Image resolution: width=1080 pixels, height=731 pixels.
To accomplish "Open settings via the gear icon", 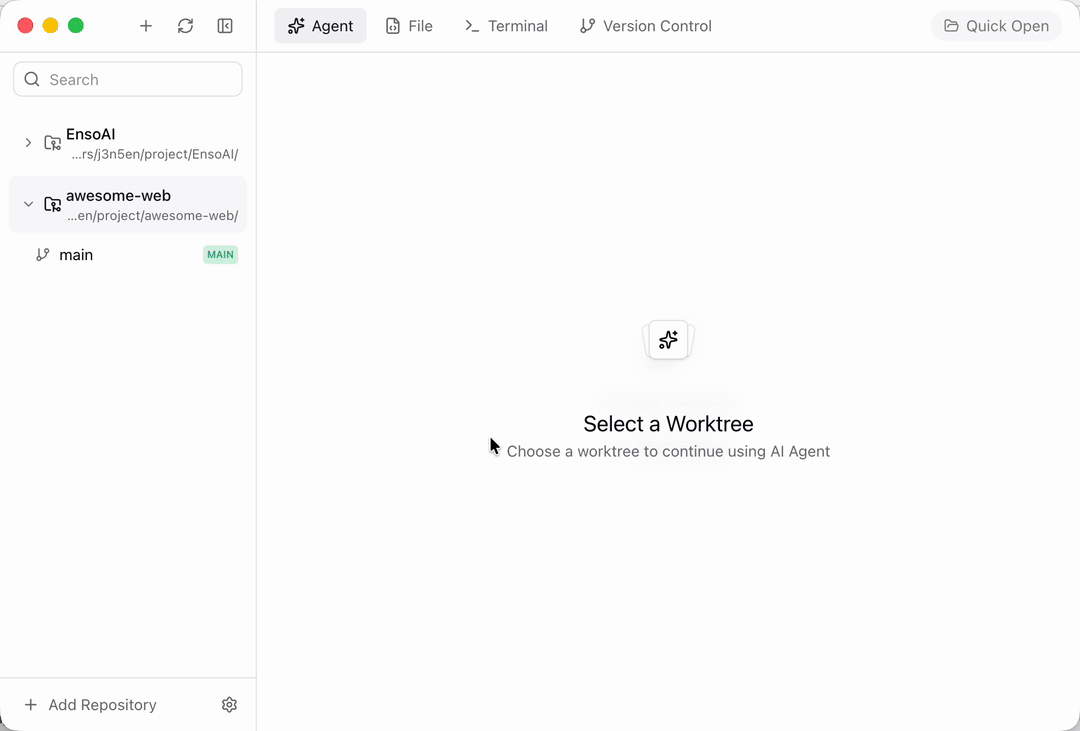I will pos(229,704).
